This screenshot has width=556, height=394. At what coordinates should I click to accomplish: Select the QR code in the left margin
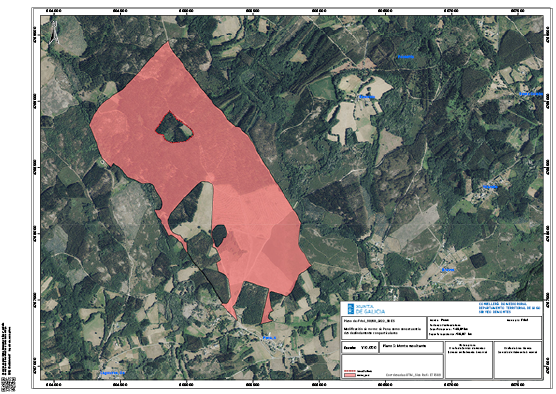click(9, 384)
